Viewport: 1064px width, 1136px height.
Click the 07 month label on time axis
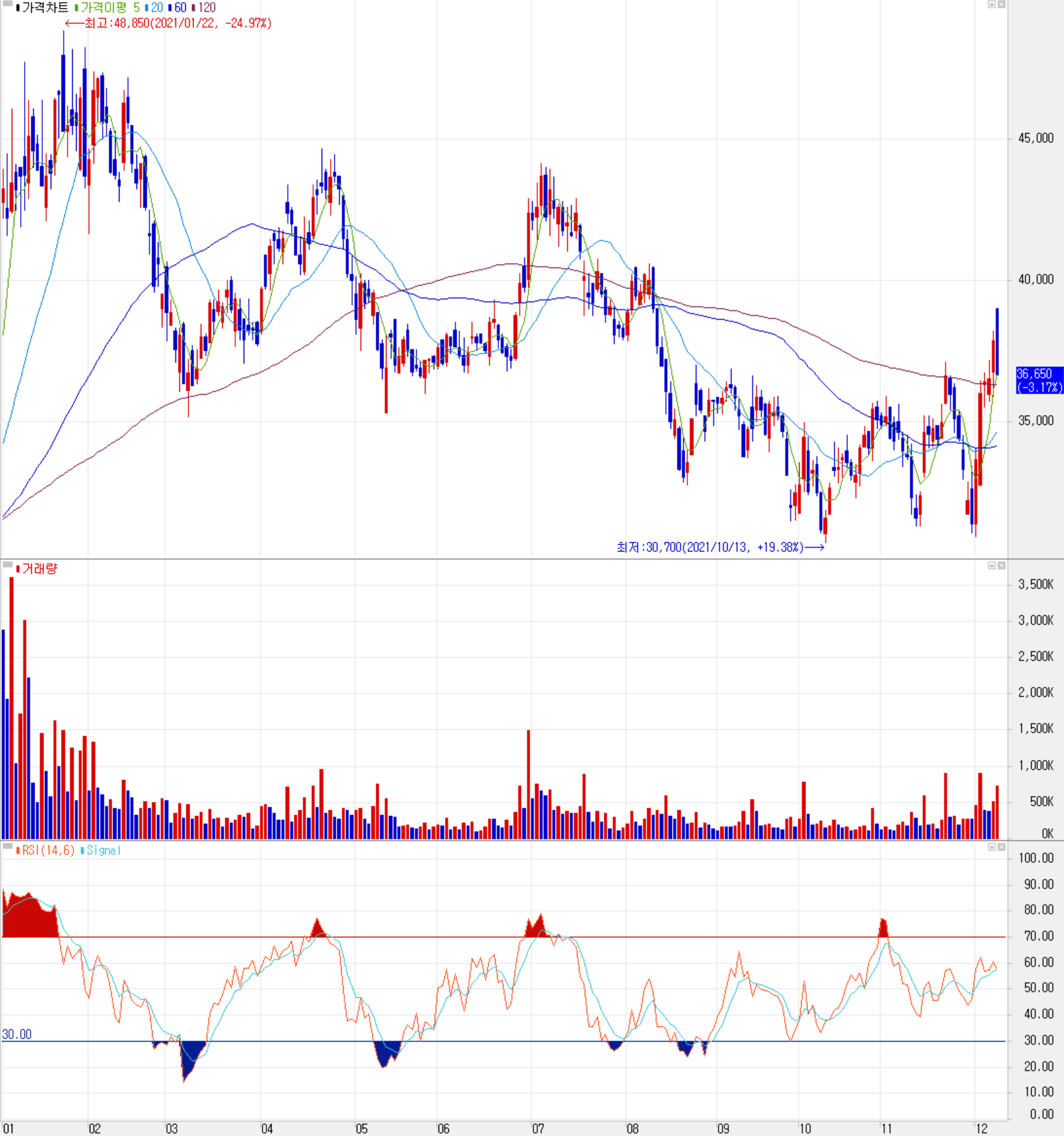pyautogui.click(x=538, y=1129)
